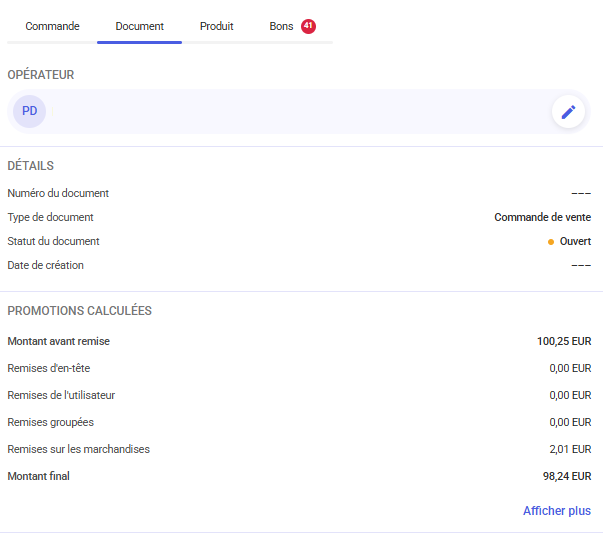Click the Remises groupées label

(x=51, y=422)
